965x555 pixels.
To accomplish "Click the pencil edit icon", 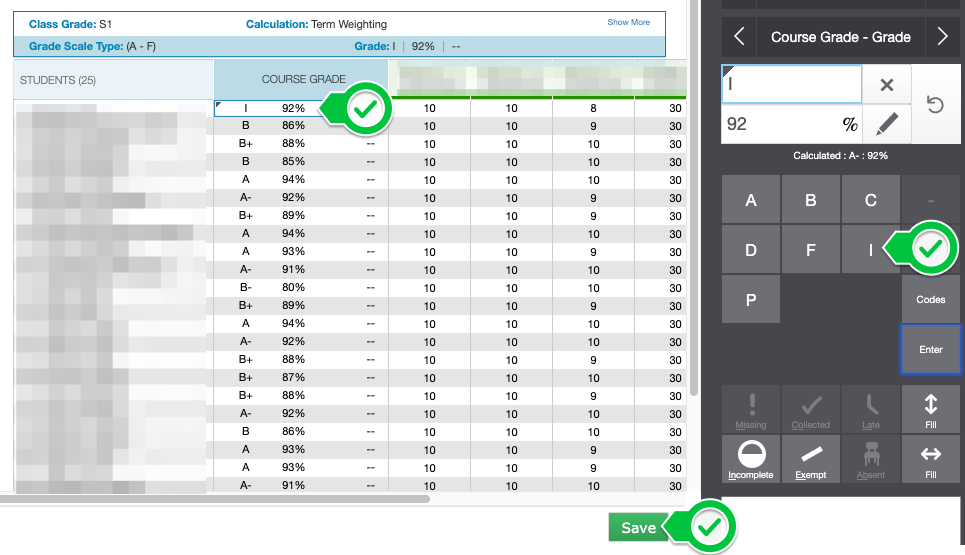I will [x=886, y=124].
